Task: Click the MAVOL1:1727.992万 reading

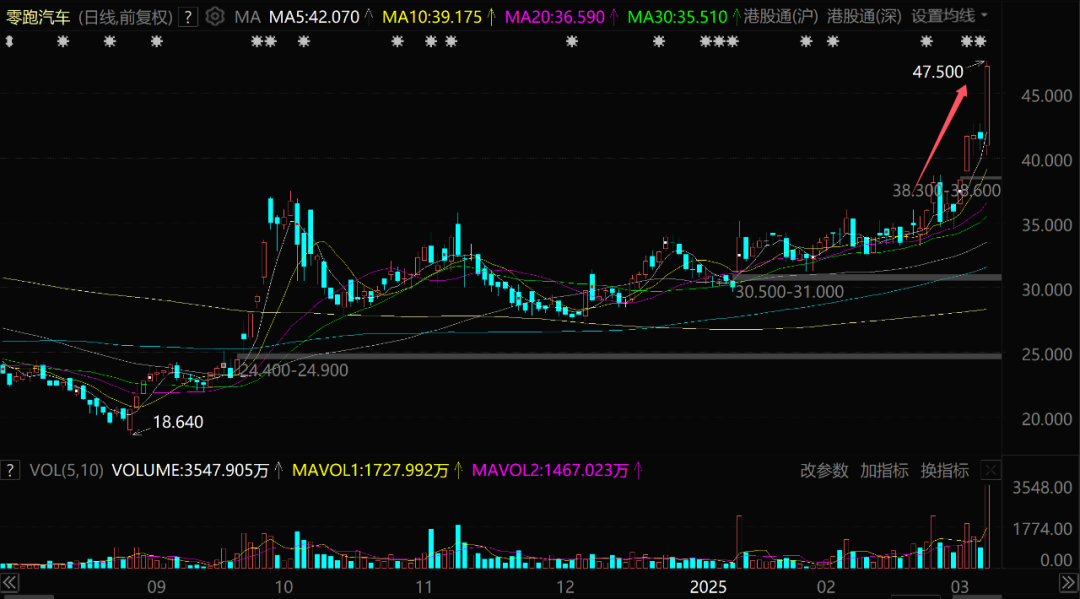Action: pos(370,470)
